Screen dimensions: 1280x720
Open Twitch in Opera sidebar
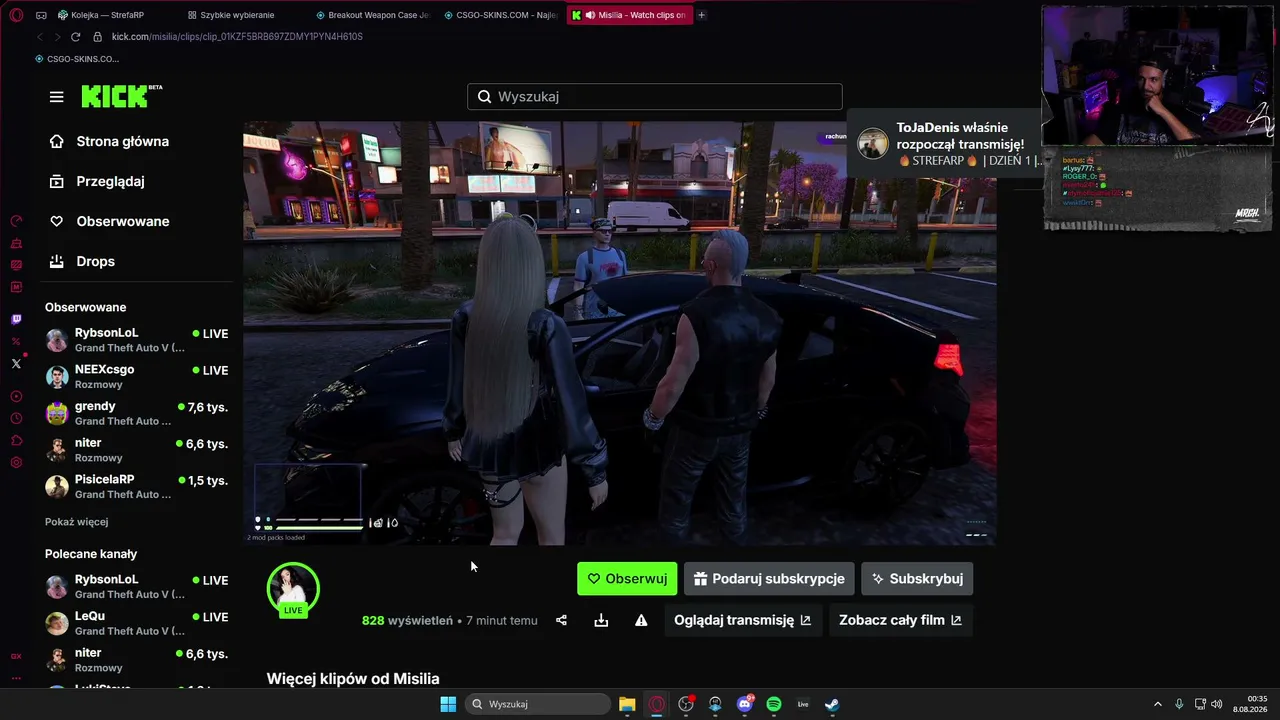tap(16, 320)
